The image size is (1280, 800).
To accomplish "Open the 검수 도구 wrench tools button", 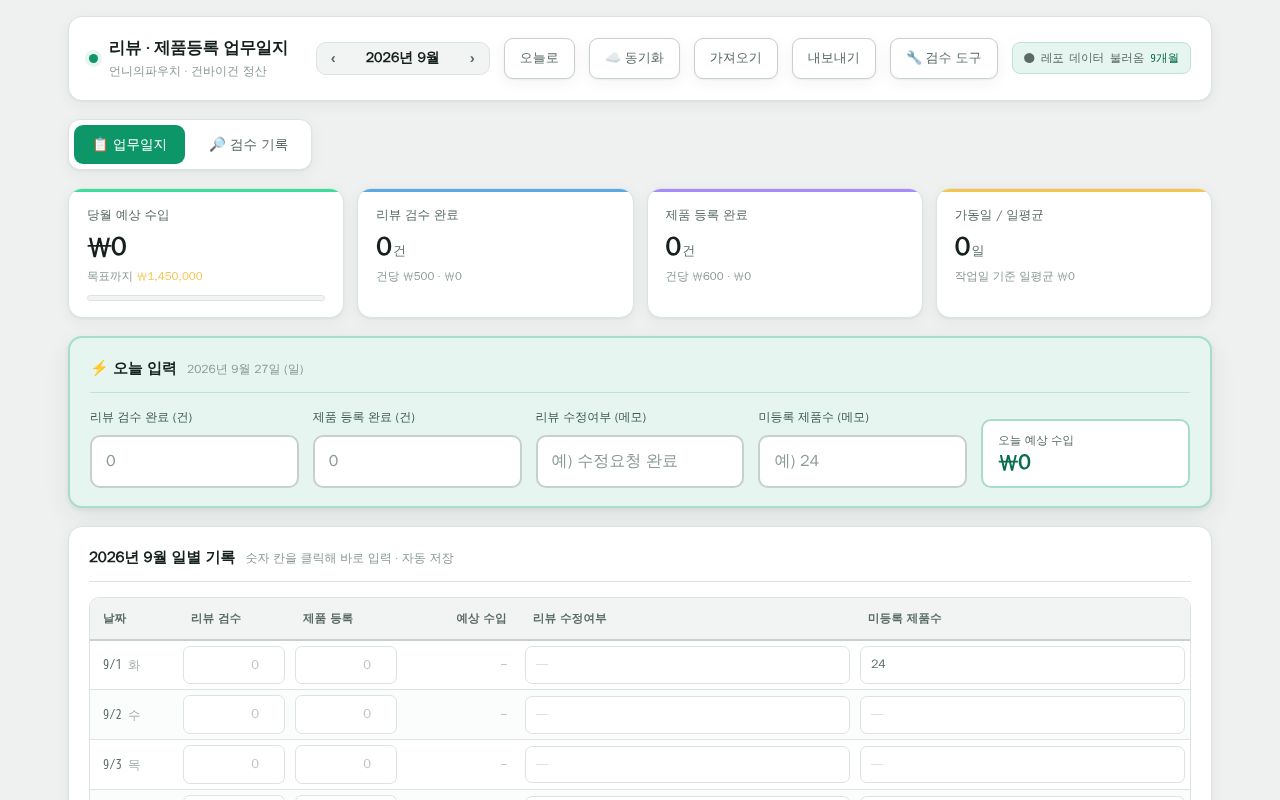I will [x=943, y=58].
